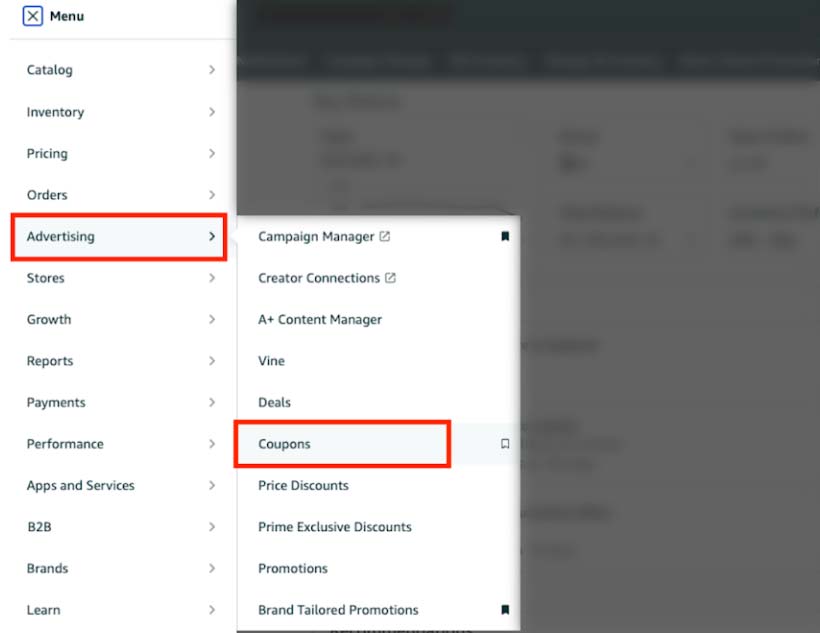Select Promotions in the Advertising submenu
Viewport: 820px width, 633px height.
[x=293, y=569]
